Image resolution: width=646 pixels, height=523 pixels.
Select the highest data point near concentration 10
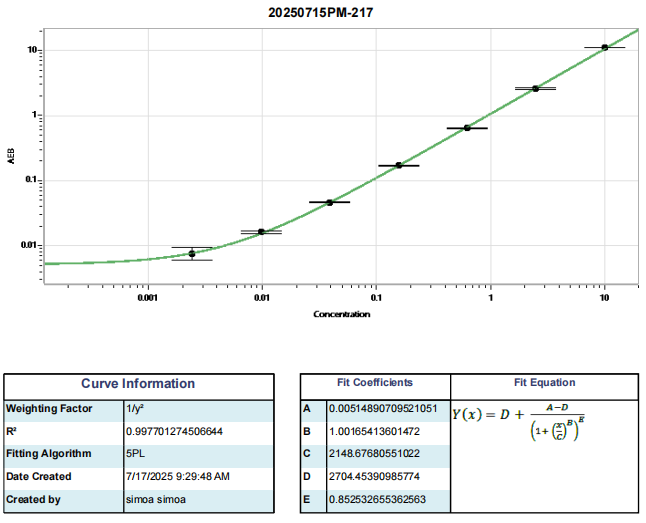605,47
